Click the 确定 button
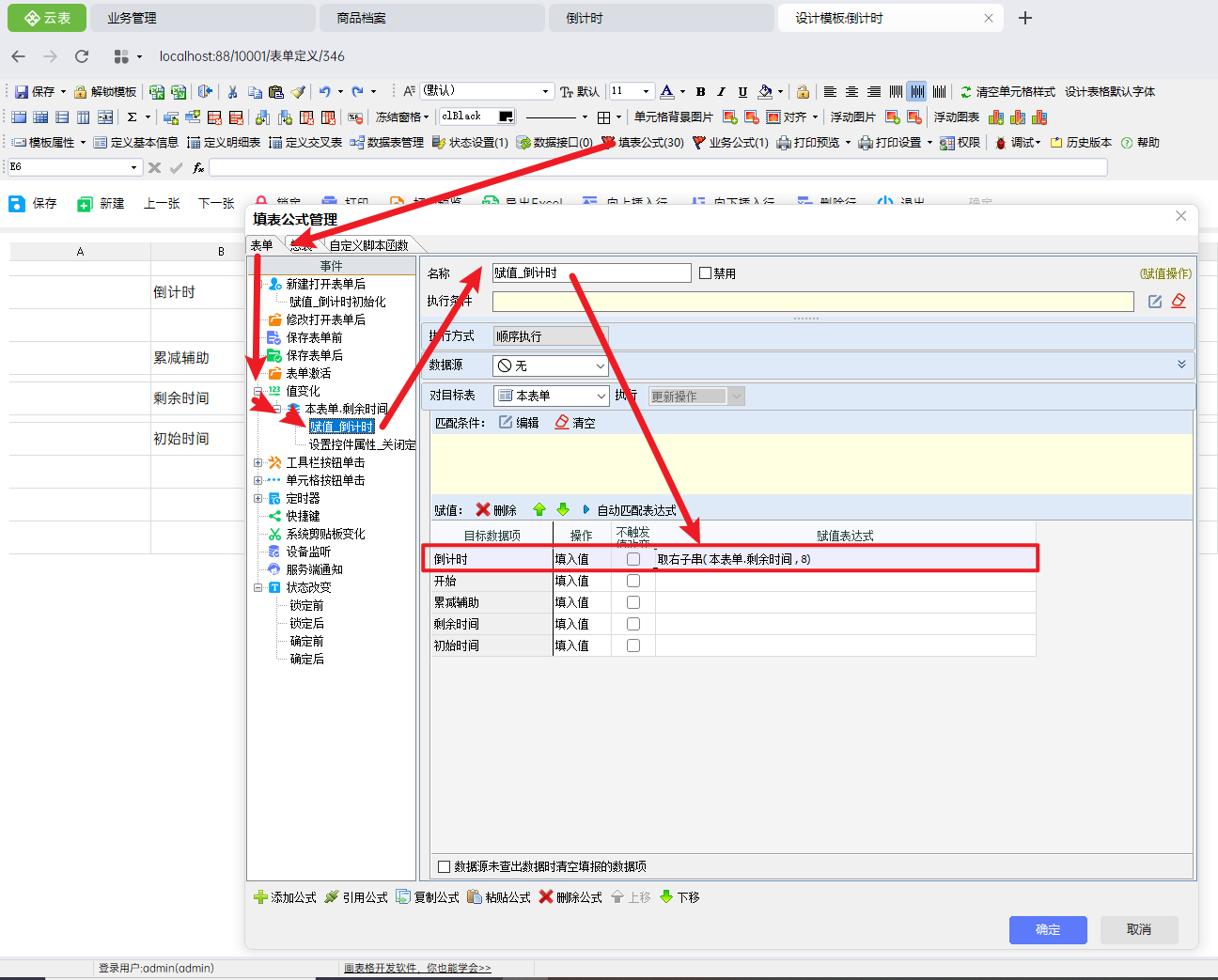This screenshot has width=1218, height=980. [x=1048, y=929]
